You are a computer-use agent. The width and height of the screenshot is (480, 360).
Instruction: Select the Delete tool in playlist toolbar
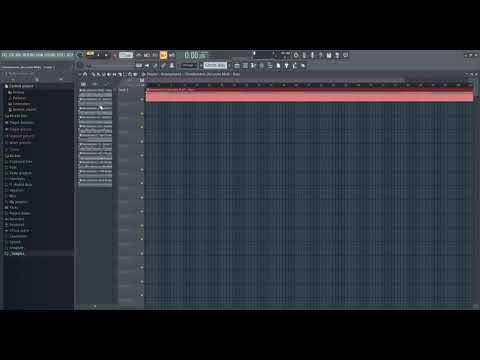click(x=104, y=74)
